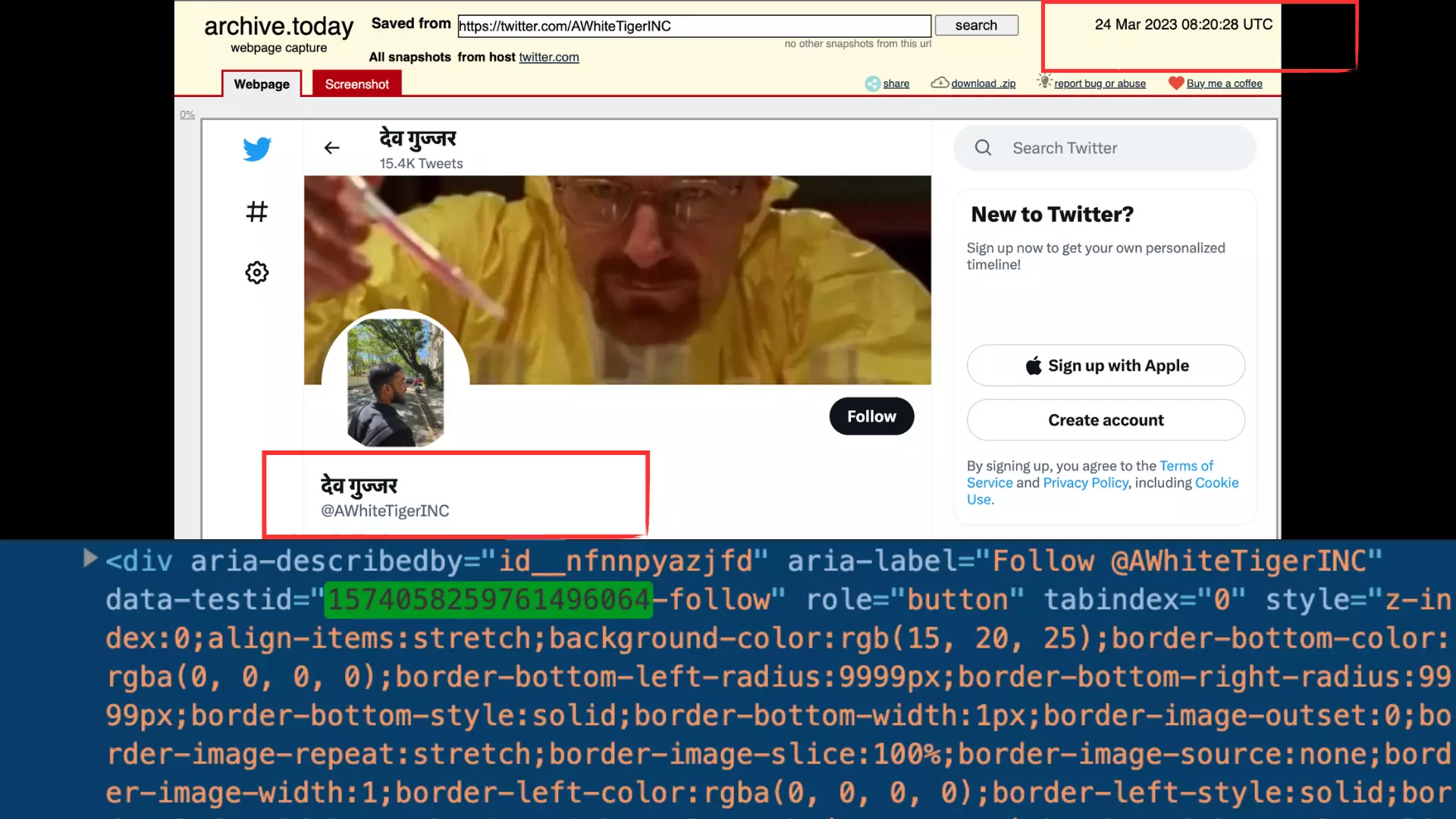Click the Twitter bird logo
1456x819 pixels.
(257, 149)
